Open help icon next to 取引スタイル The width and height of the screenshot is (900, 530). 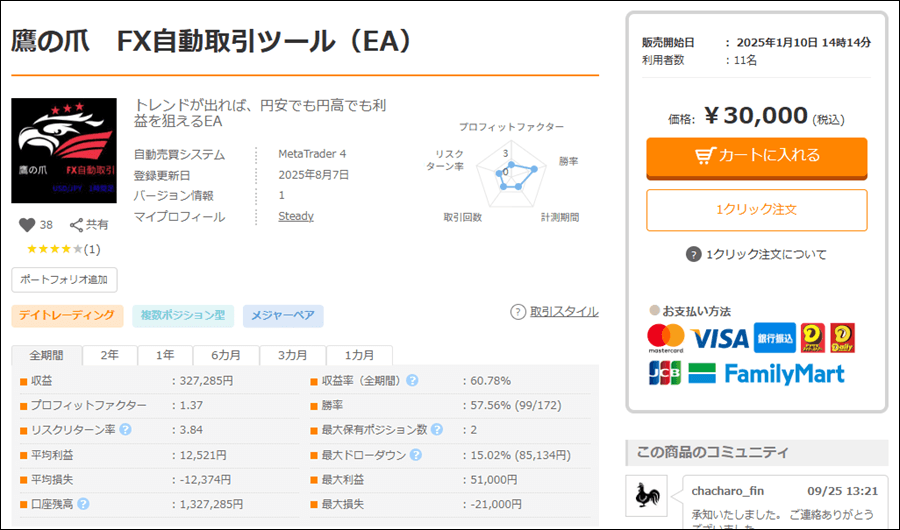pos(518,312)
